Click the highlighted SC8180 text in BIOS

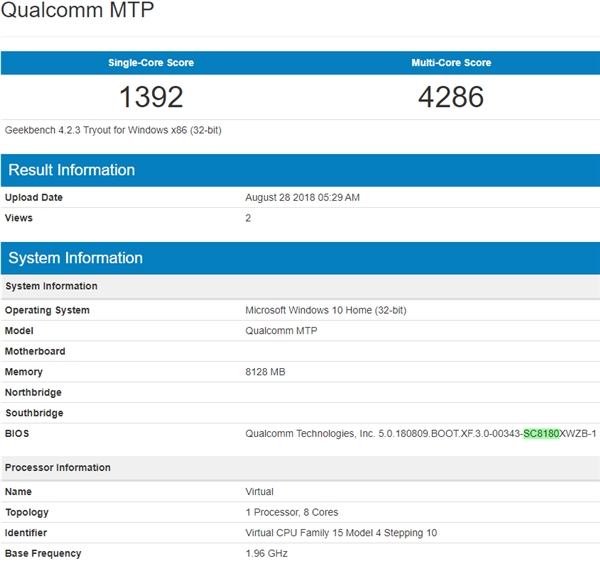tap(541, 433)
